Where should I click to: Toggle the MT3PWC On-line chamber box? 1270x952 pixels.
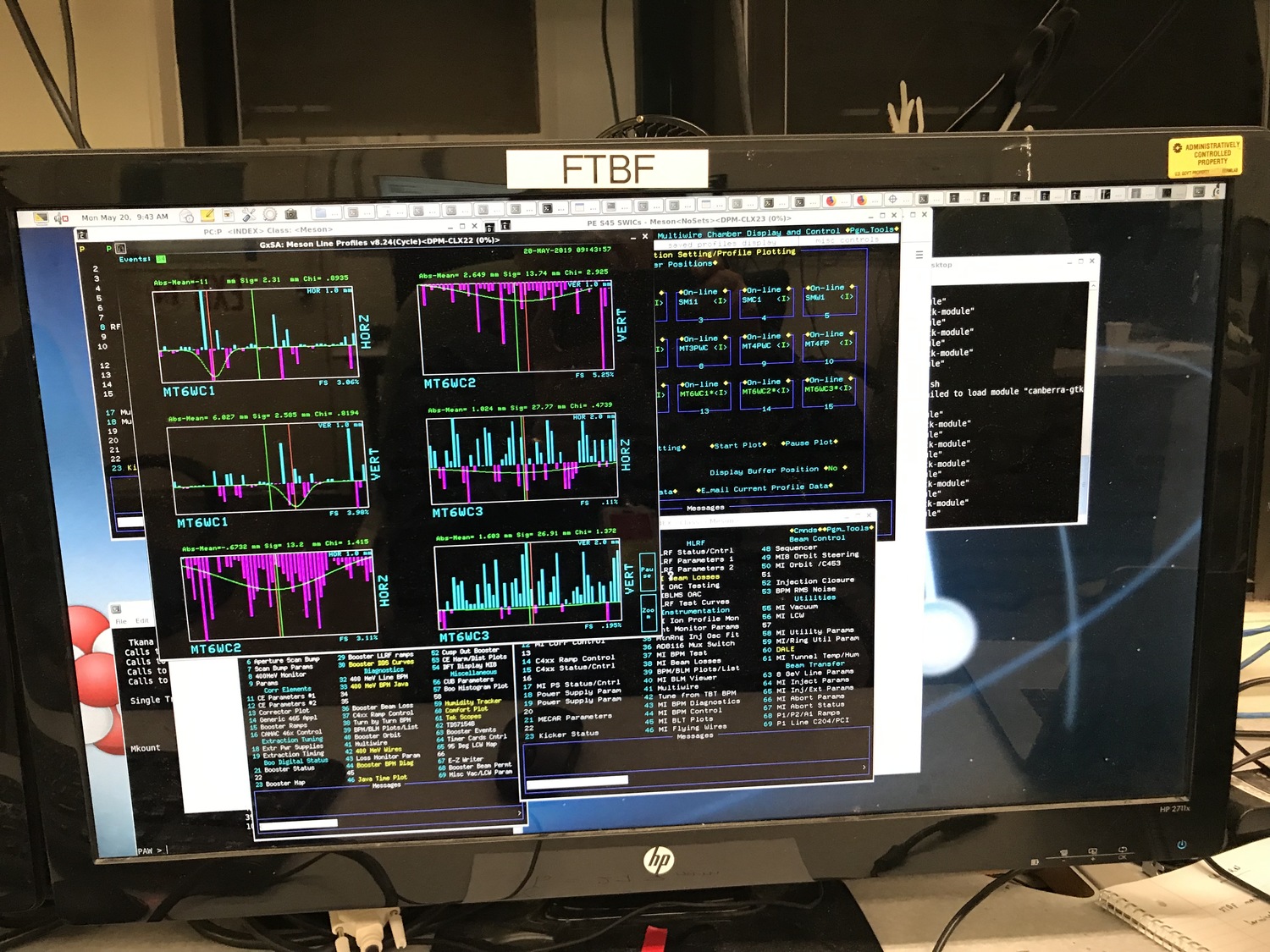(x=703, y=350)
